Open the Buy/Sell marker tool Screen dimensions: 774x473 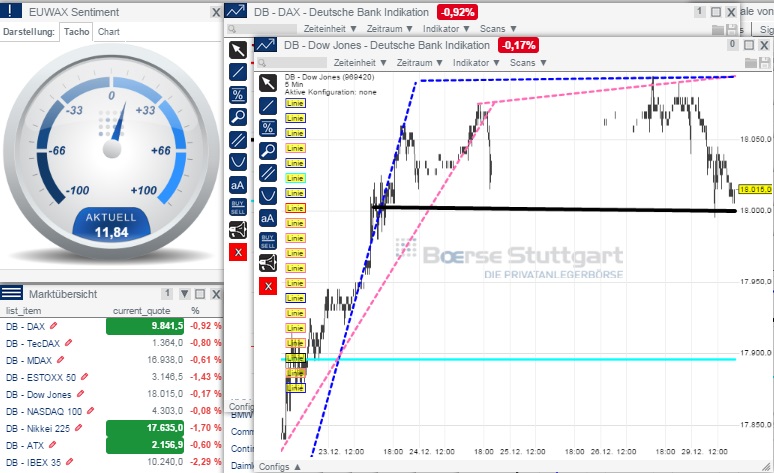[x=267, y=240]
